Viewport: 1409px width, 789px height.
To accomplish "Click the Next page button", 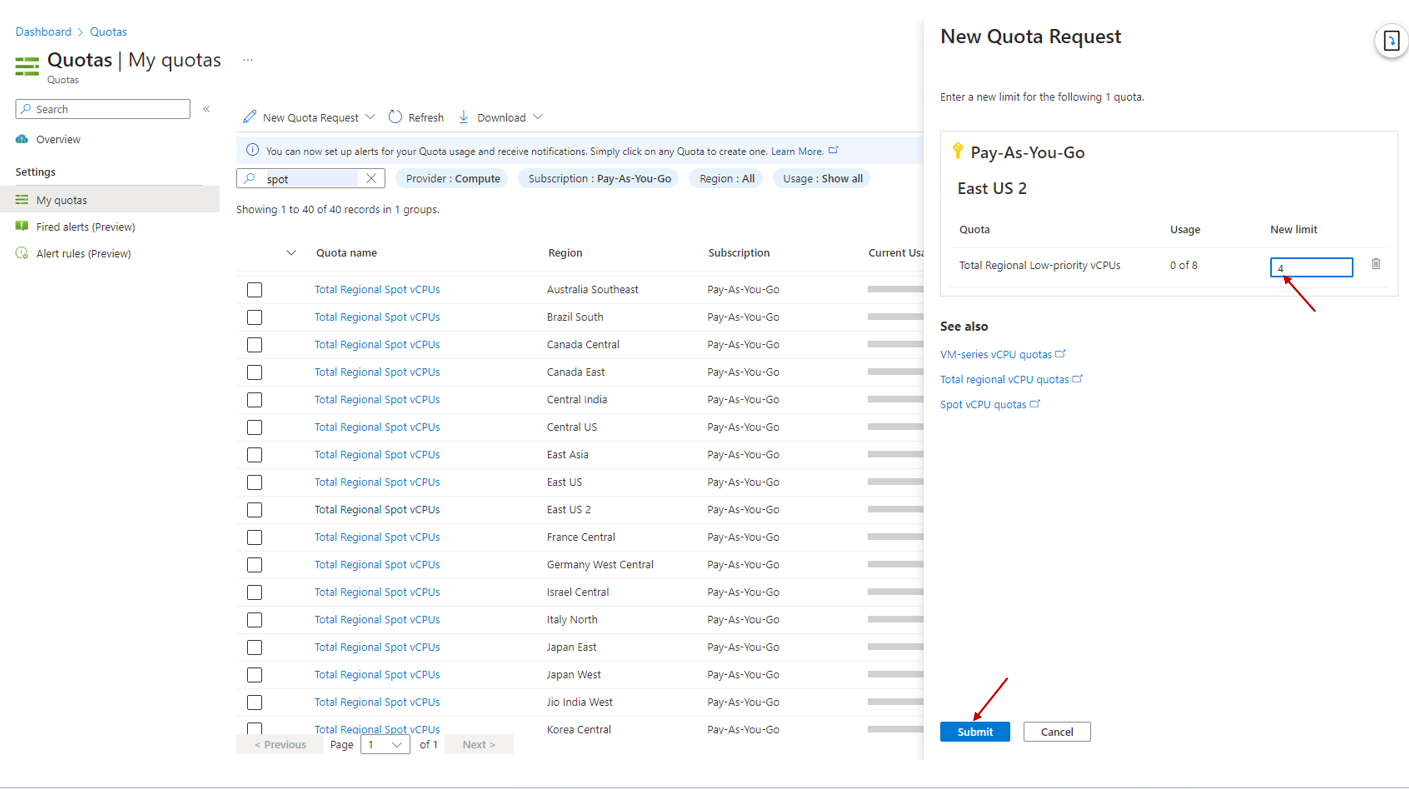I will pos(479,744).
